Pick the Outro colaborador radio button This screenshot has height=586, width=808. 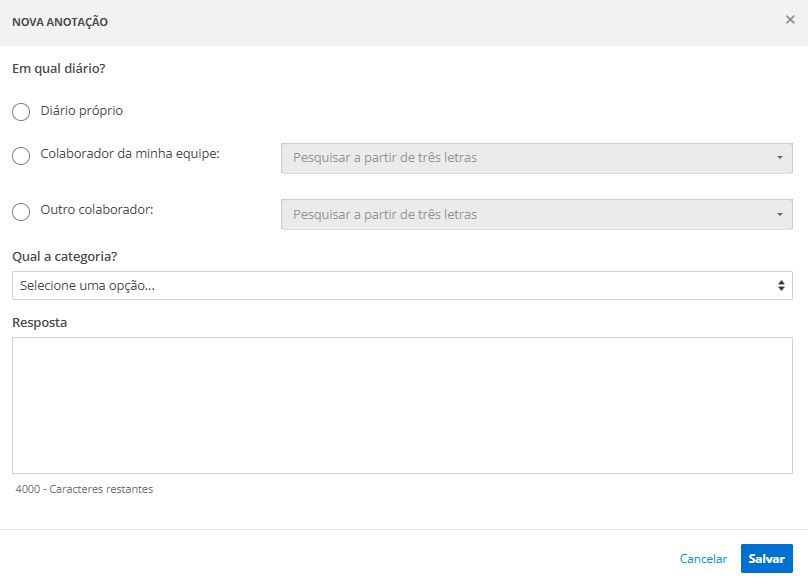21,212
